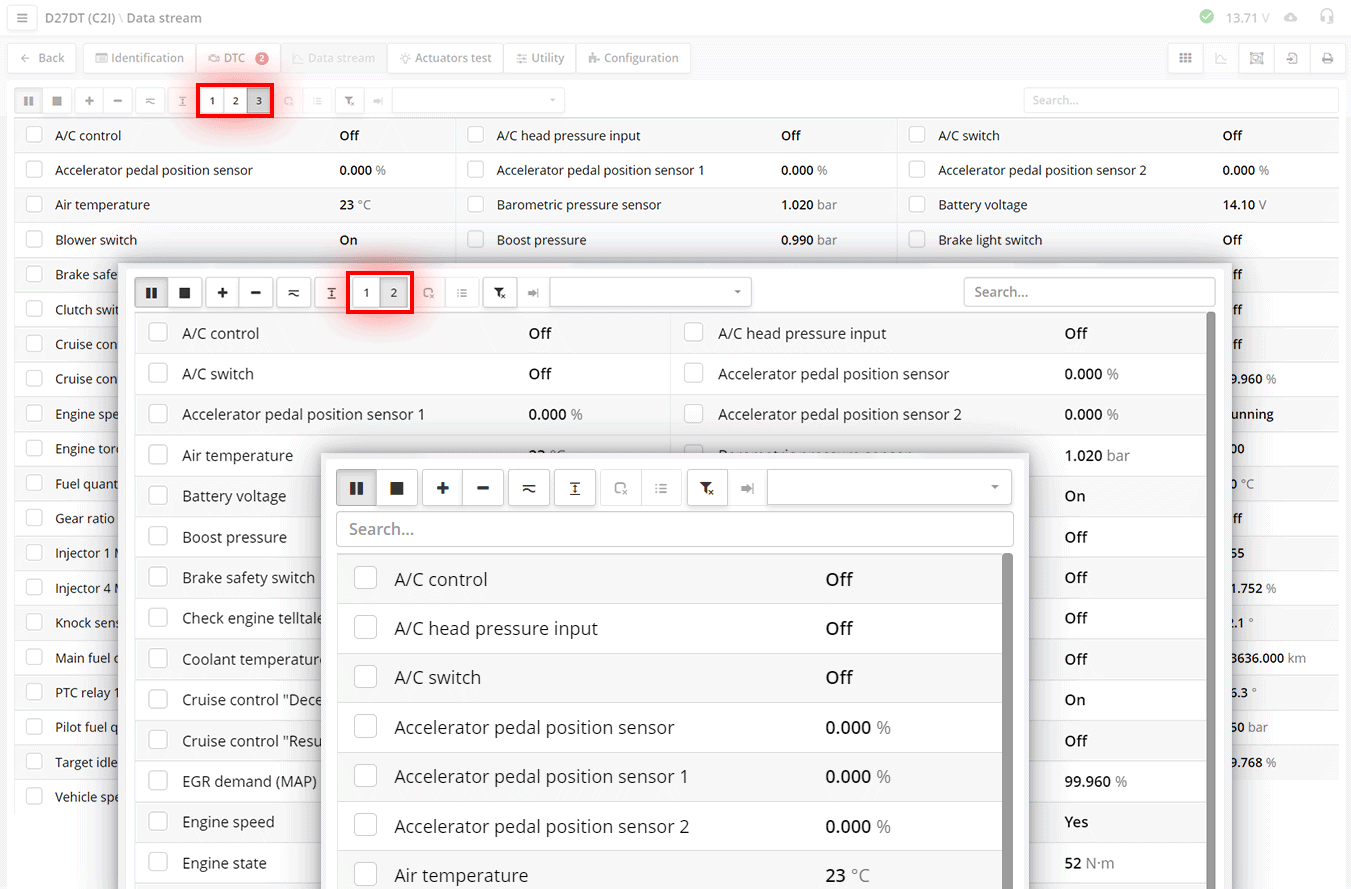
Task: Check the Battery voltage checkbox in middle panel
Action: pyautogui.click(x=157, y=495)
